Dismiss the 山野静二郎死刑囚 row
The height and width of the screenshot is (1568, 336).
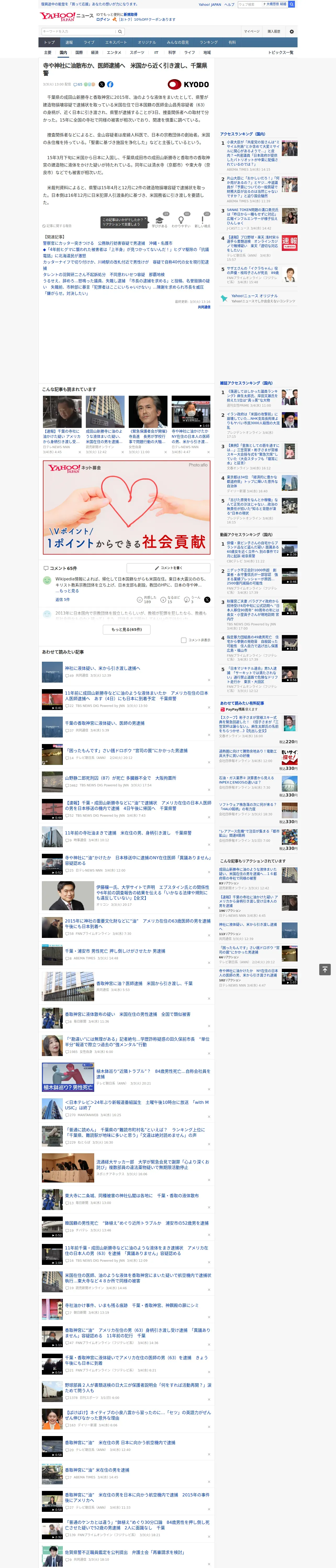click(x=209, y=789)
